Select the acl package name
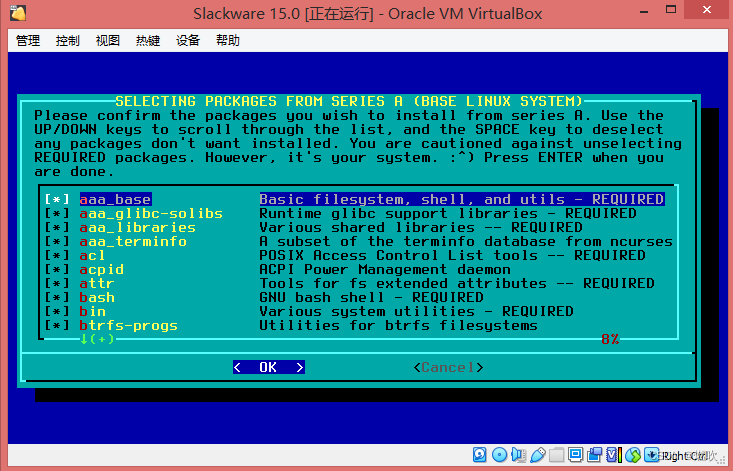Screen dimensions: 733x471 (93, 256)
